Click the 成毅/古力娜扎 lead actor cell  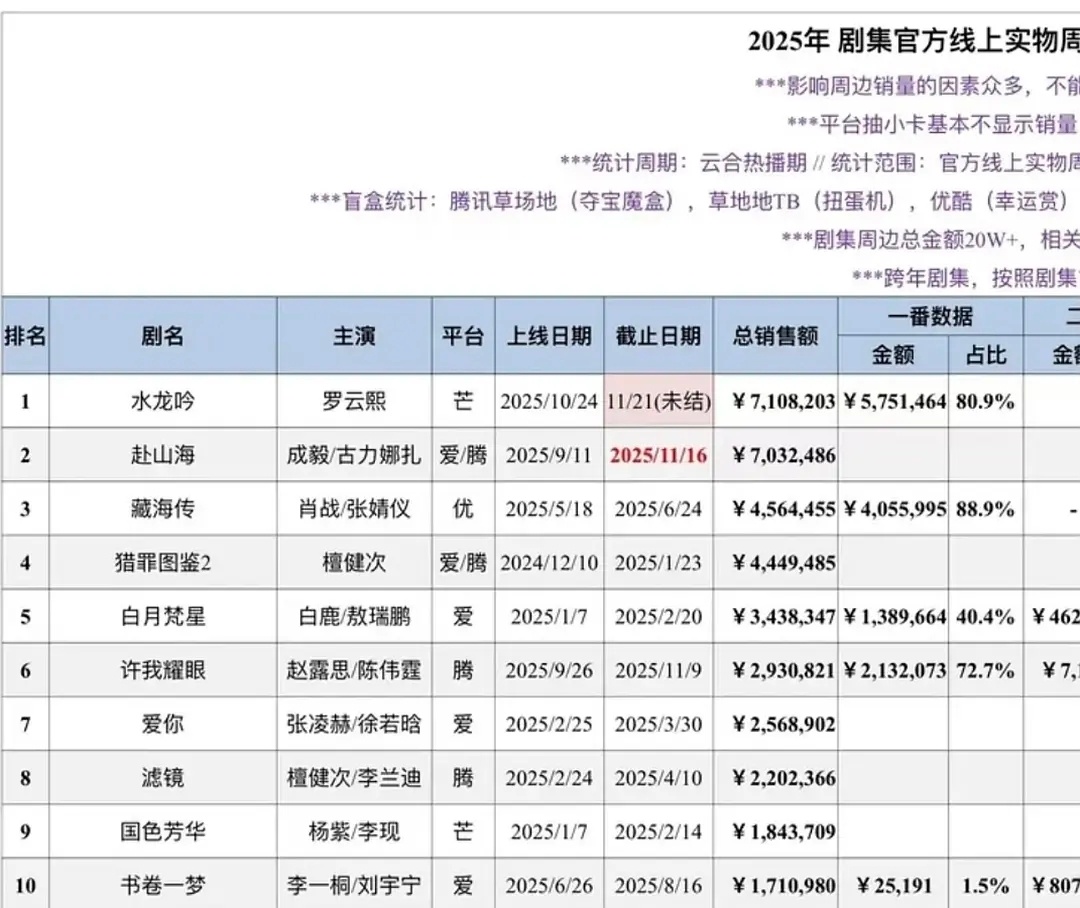tap(354, 455)
